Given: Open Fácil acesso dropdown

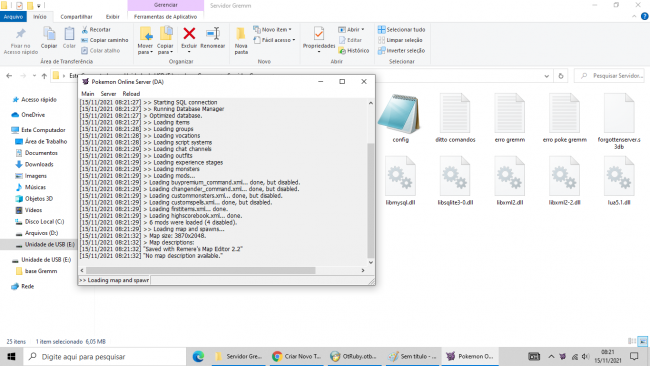Looking at the screenshot, I should pos(274,40).
